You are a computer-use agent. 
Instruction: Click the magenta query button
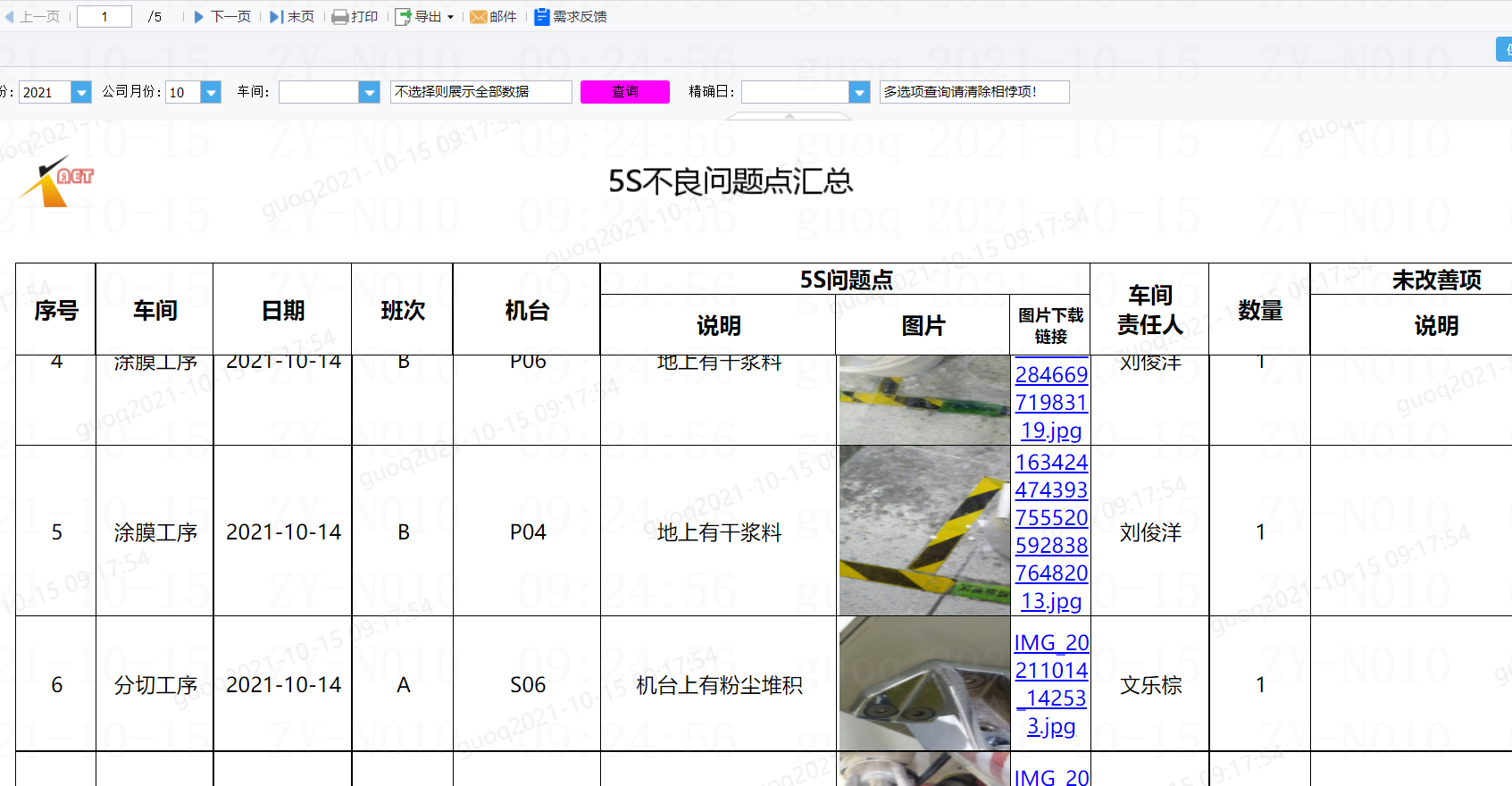(625, 92)
